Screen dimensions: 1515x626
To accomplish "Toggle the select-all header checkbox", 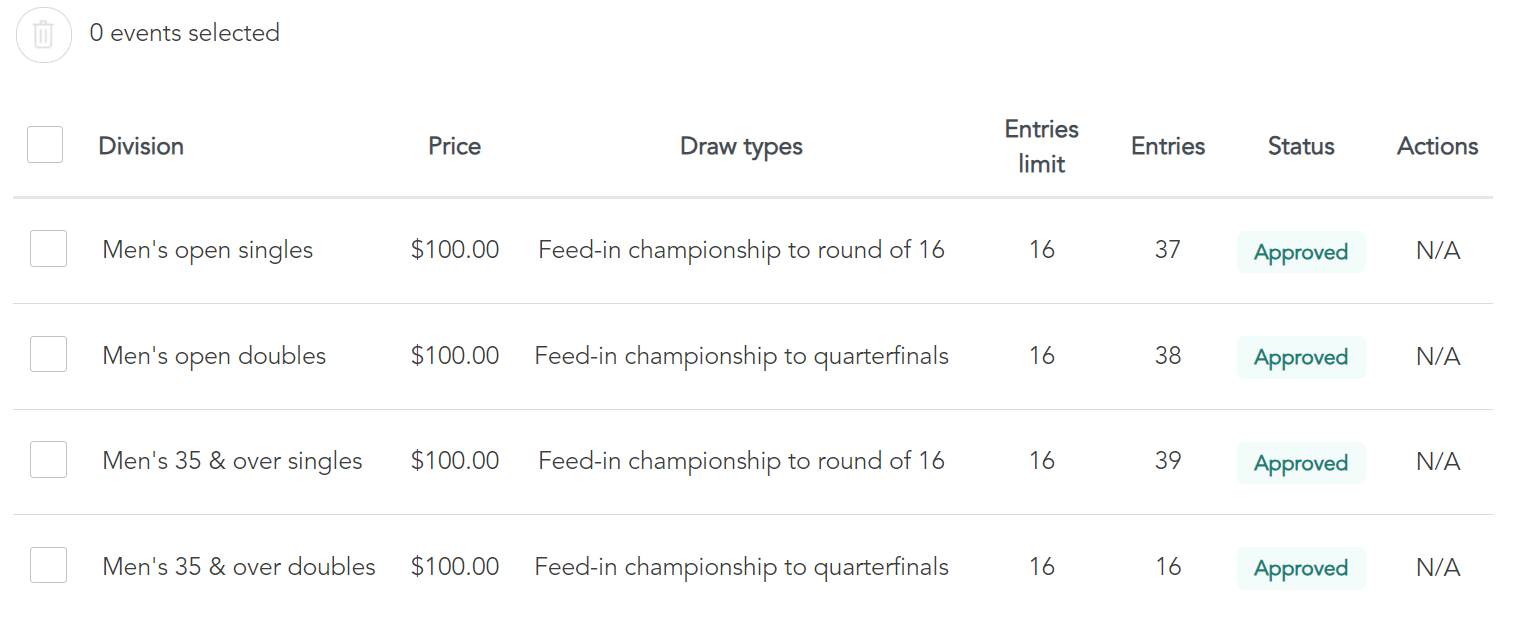I will (45, 145).
